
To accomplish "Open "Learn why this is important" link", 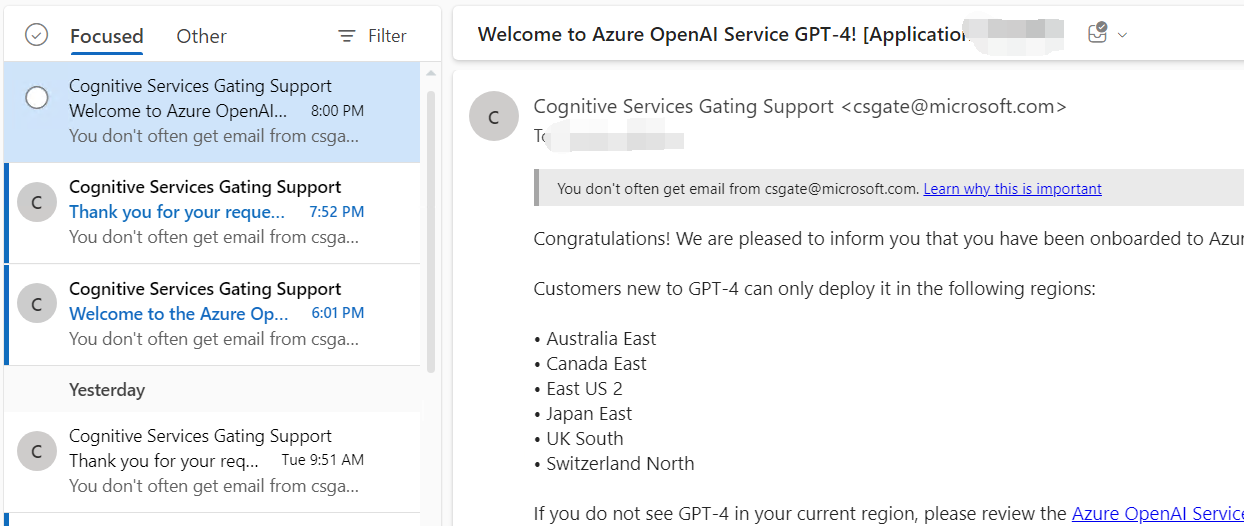I will [1012, 188].
